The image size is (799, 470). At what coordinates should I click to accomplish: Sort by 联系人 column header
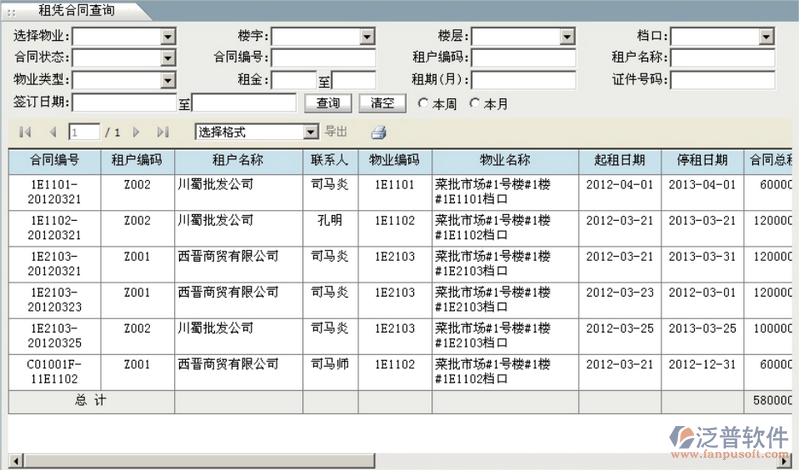point(330,161)
